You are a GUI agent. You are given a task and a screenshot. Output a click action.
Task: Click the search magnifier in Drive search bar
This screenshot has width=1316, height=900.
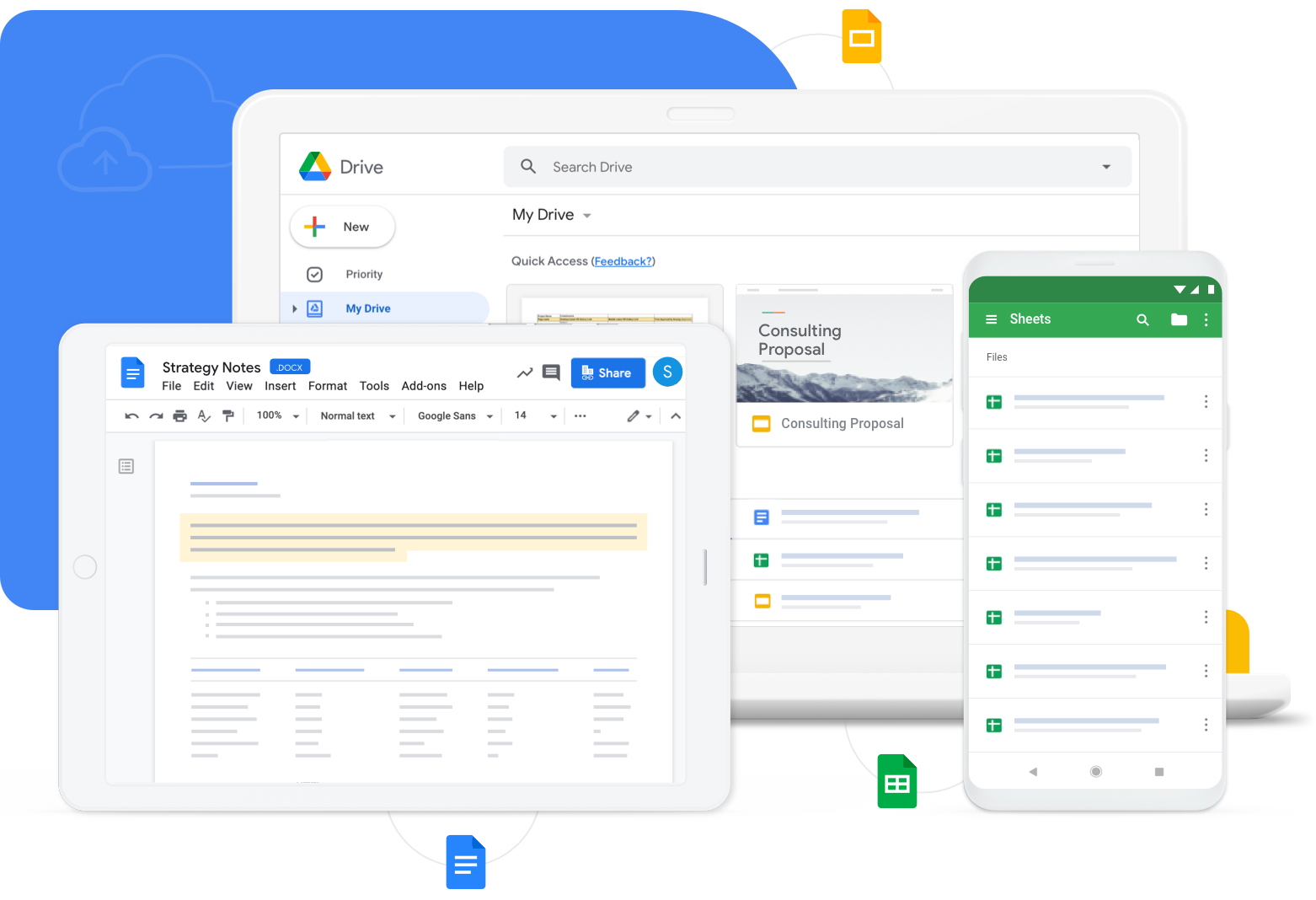tap(528, 166)
